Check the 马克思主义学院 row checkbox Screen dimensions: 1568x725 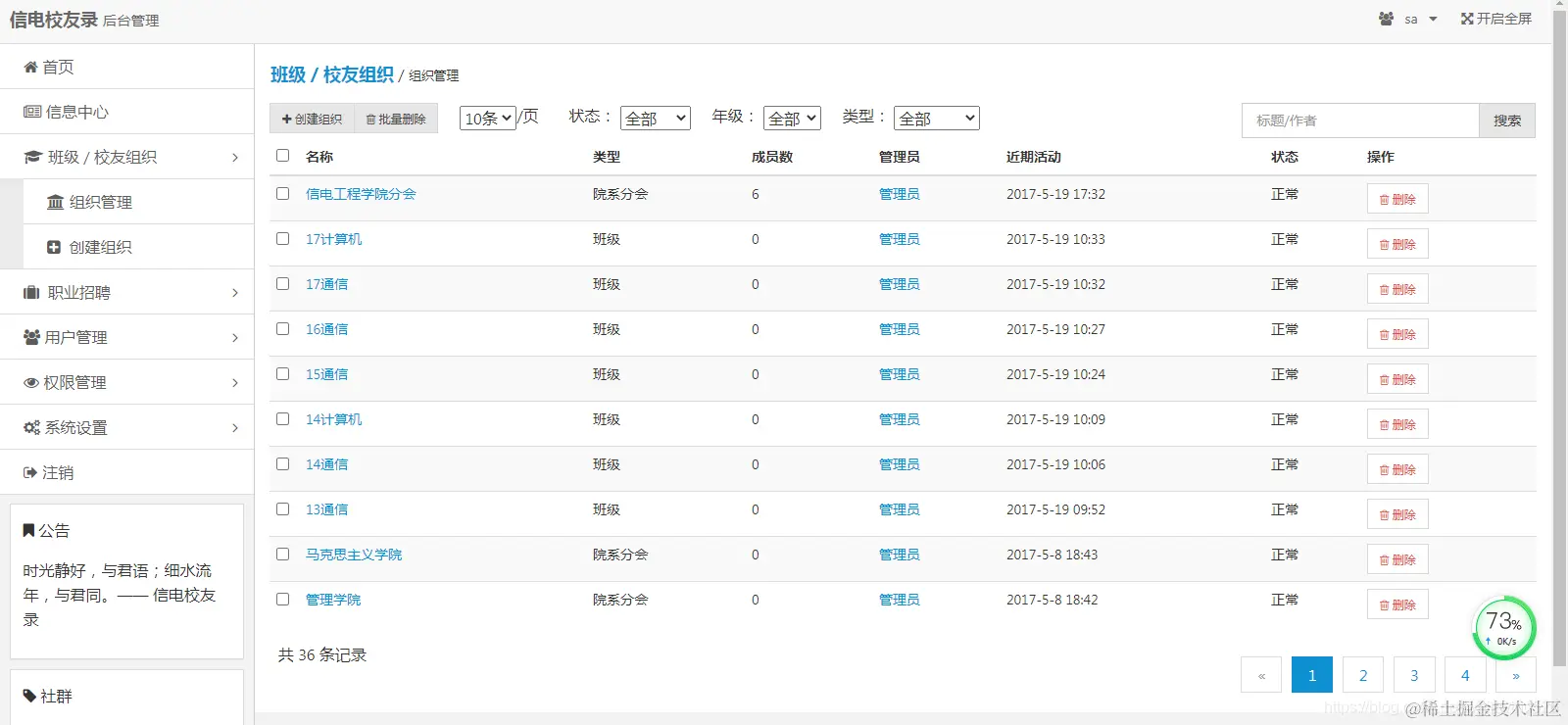click(x=283, y=554)
